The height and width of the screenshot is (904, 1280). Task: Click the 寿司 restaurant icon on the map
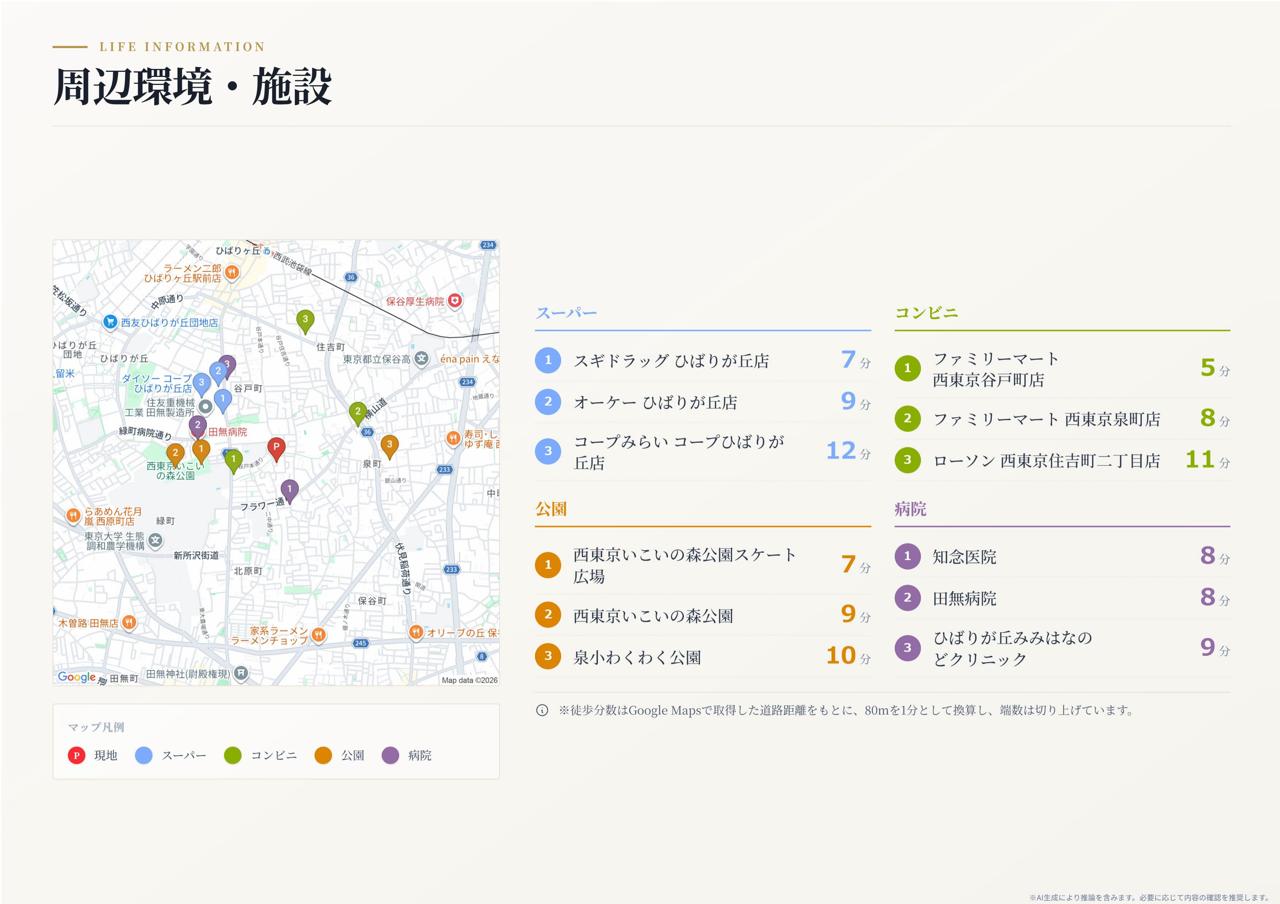pos(453,438)
